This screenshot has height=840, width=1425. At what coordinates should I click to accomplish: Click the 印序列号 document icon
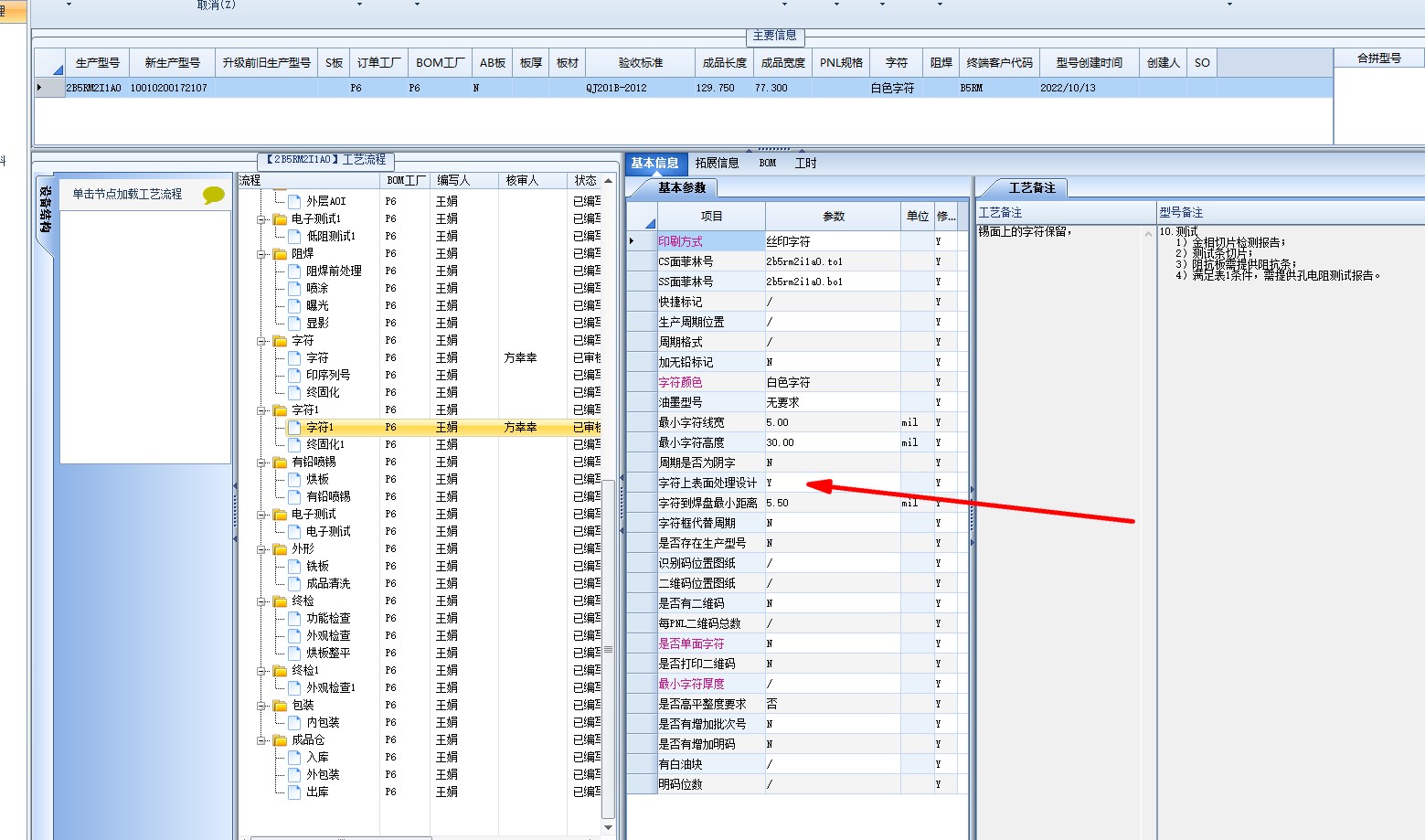(294, 375)
